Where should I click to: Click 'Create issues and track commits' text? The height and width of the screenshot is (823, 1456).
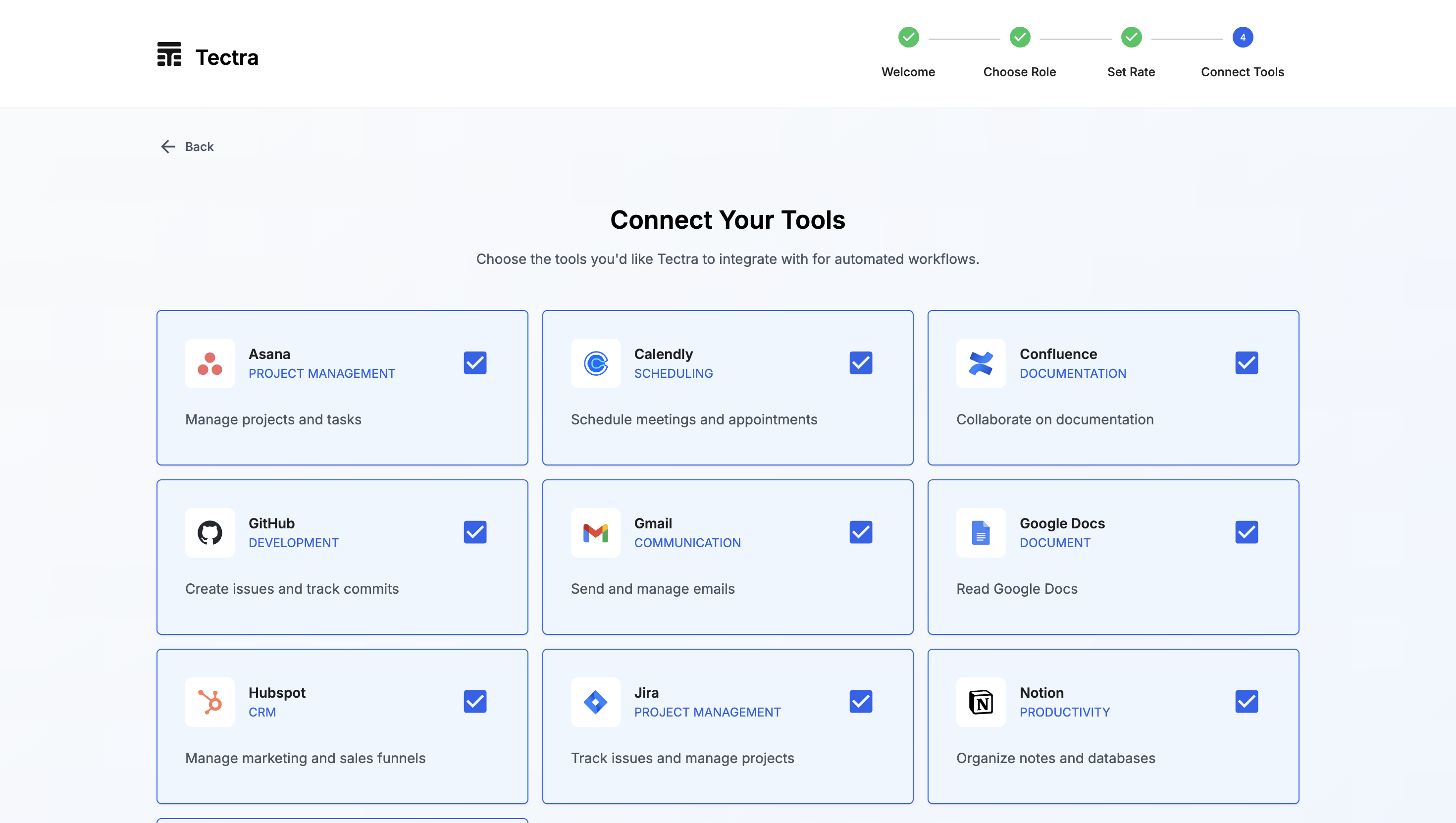pyautogui.click(x=292, y=589)
